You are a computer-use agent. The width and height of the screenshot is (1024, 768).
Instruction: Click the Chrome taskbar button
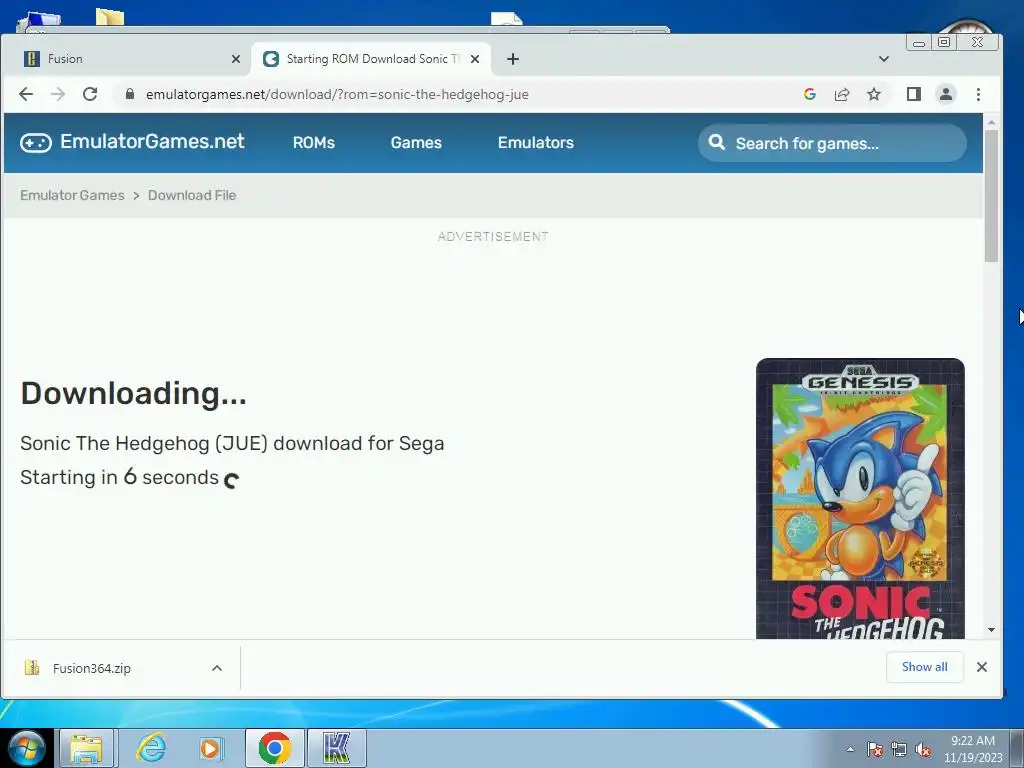click(274, 748)
